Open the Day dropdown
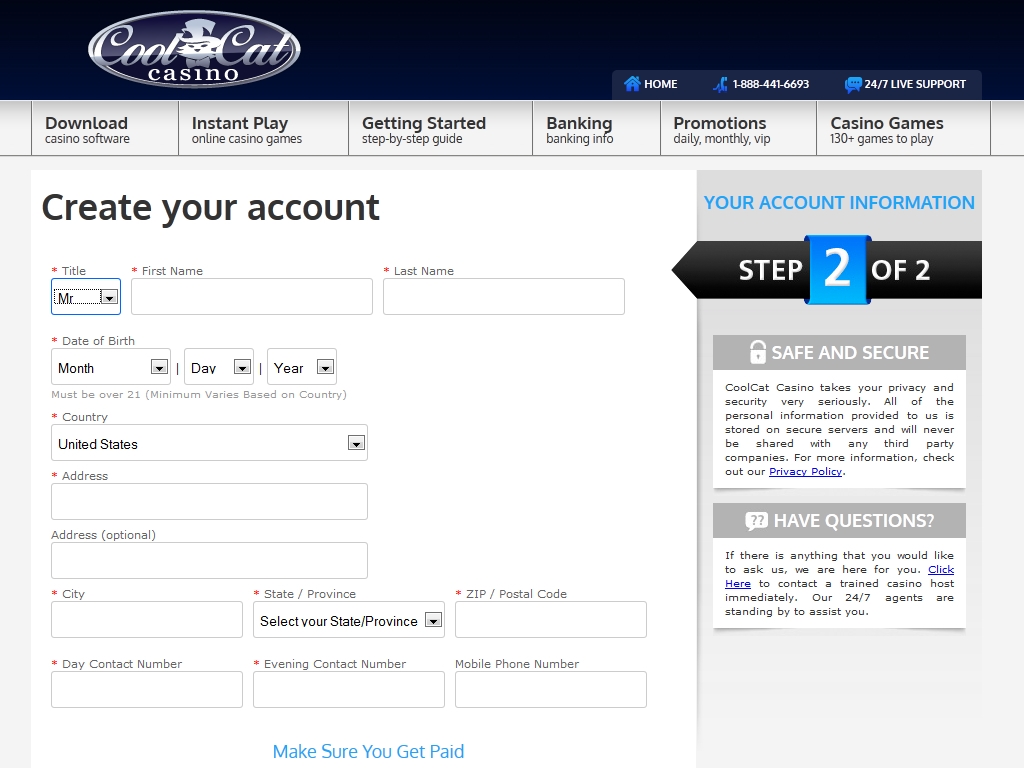Viewport: 1024px width, 768px height. [219, 367]
